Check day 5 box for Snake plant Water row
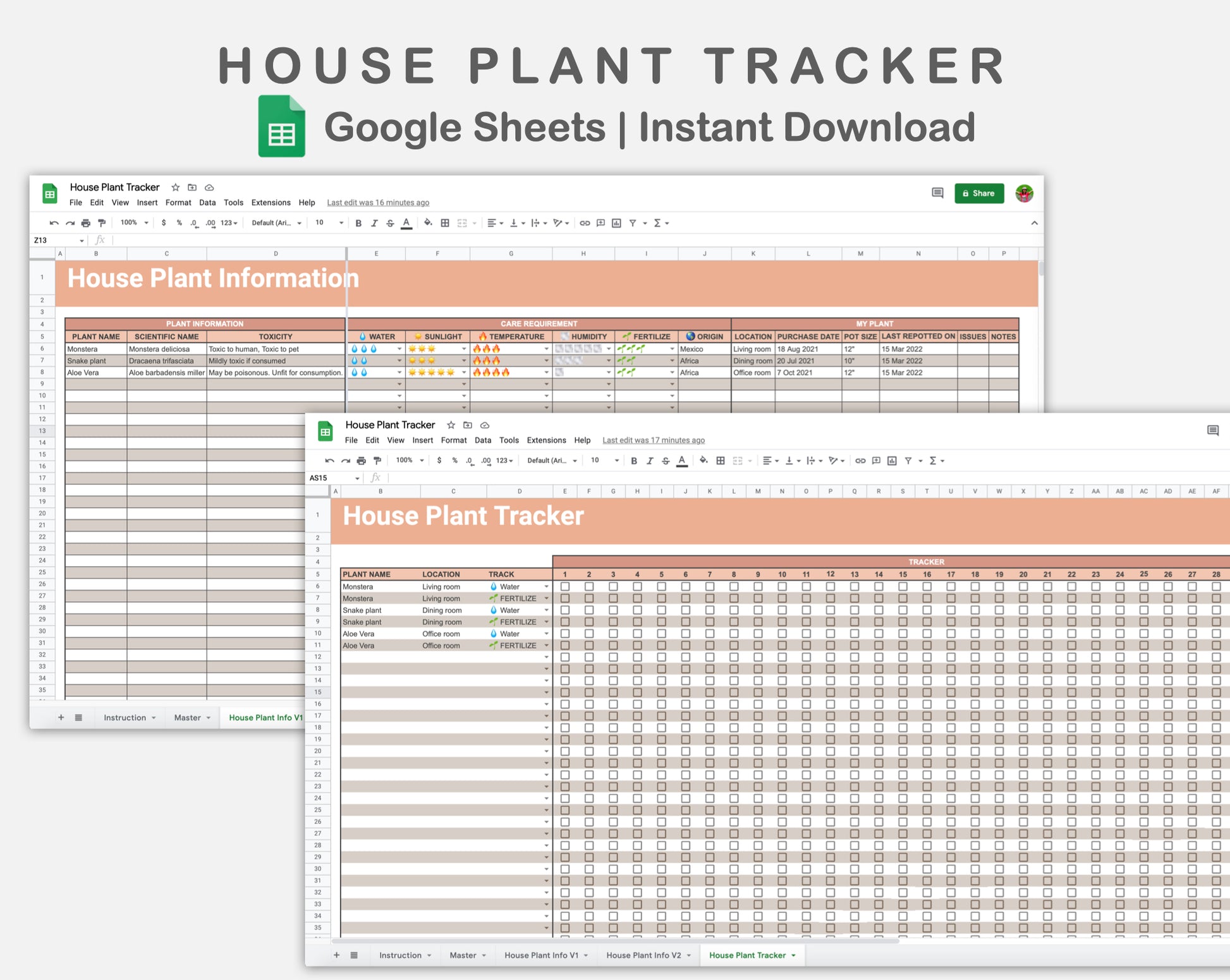This screenshot has height=980, width=1230. click(x=661, y=610)
